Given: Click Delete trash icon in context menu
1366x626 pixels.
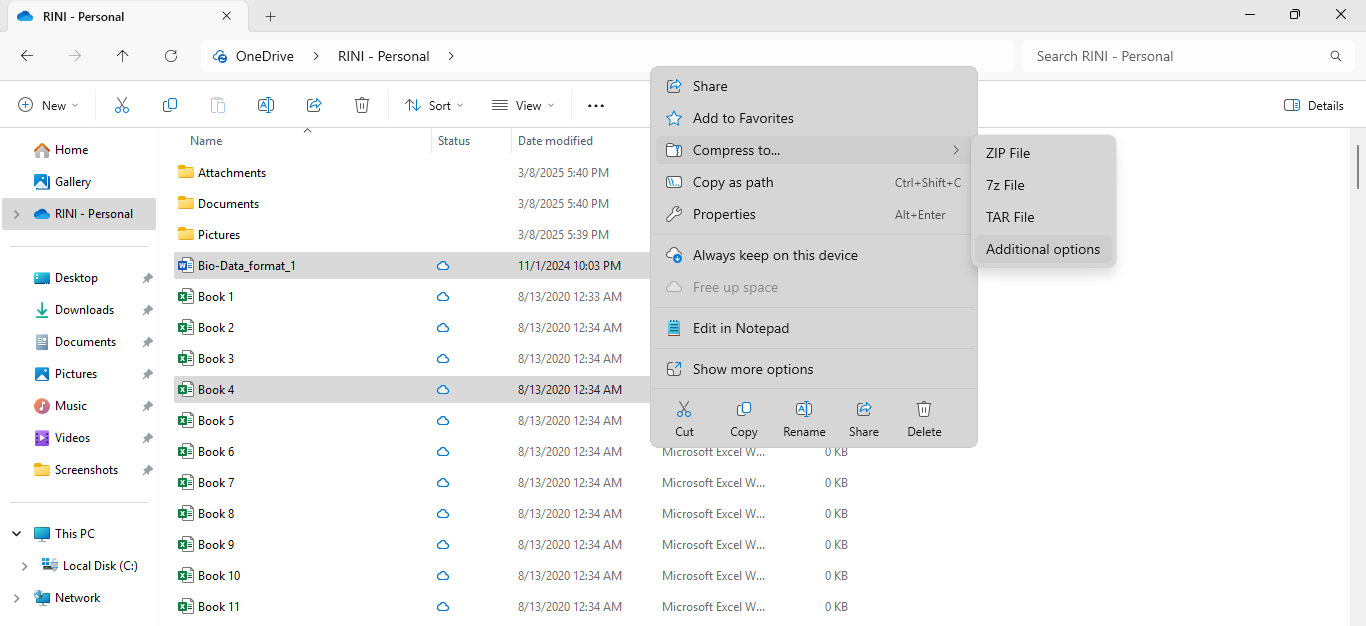Looking at the screenshot, I should click(924, 419).
